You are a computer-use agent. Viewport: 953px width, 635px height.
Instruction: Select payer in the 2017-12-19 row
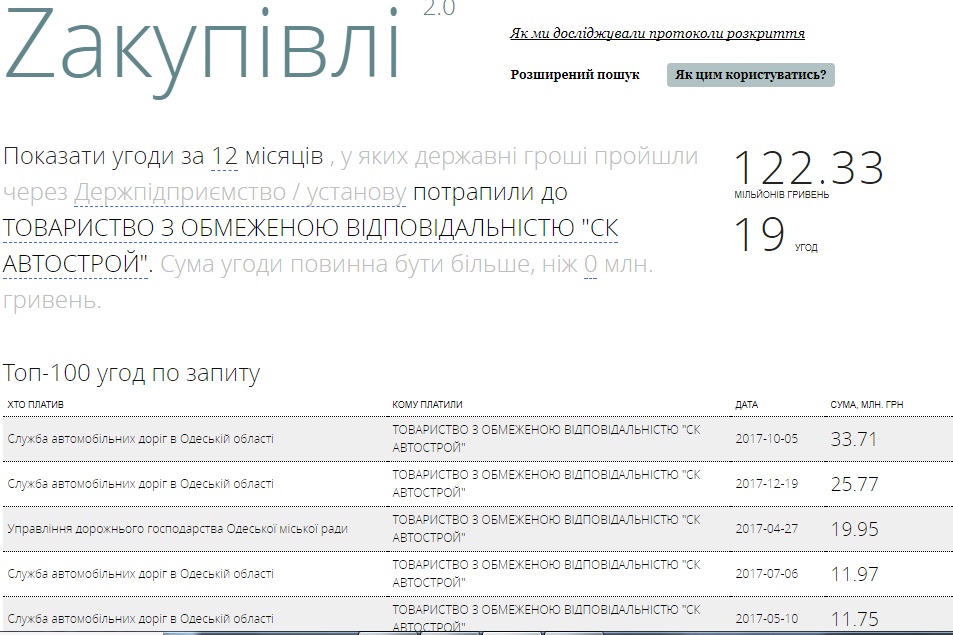tap(140, 484)
